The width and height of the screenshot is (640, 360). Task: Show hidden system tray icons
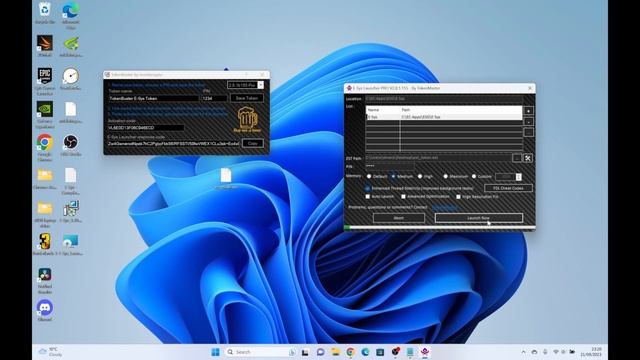click(x=524, y=352)
